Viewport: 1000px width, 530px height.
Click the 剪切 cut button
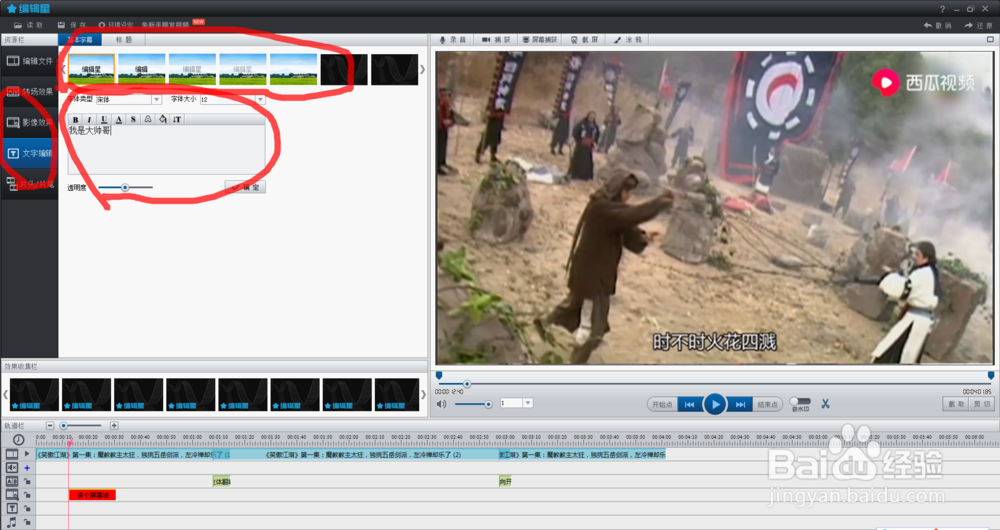click(x=982, y=404)
